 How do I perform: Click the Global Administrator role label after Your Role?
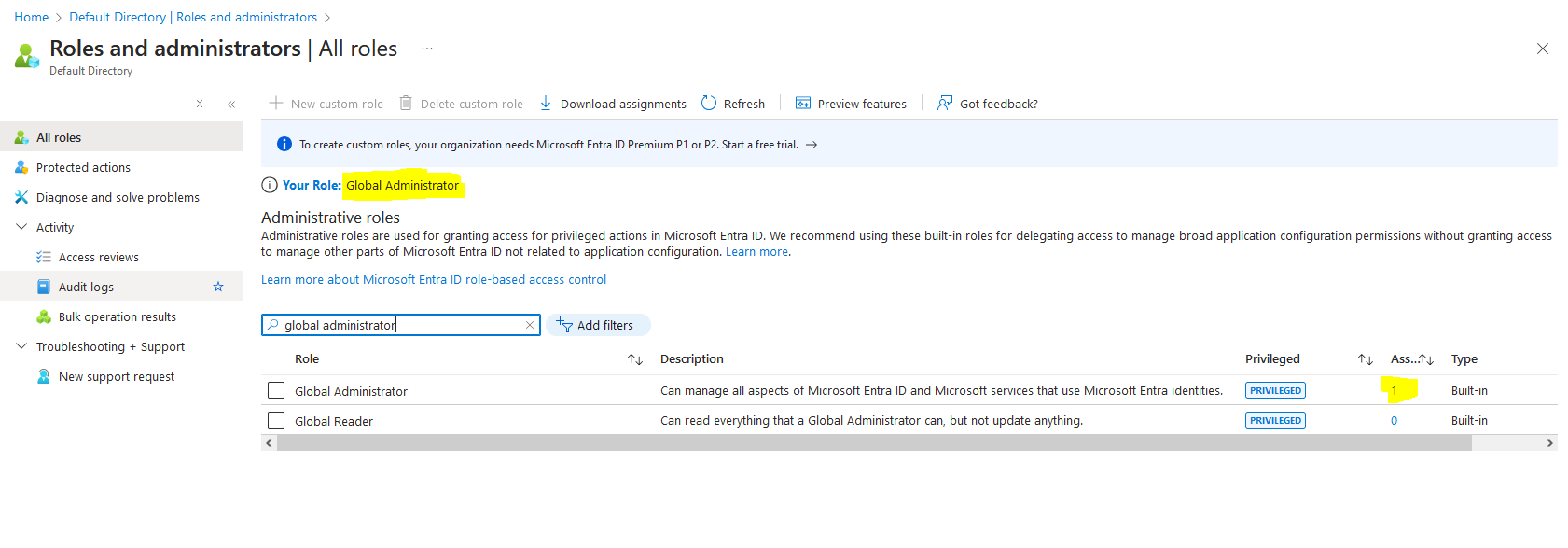(x=402, y=185)
